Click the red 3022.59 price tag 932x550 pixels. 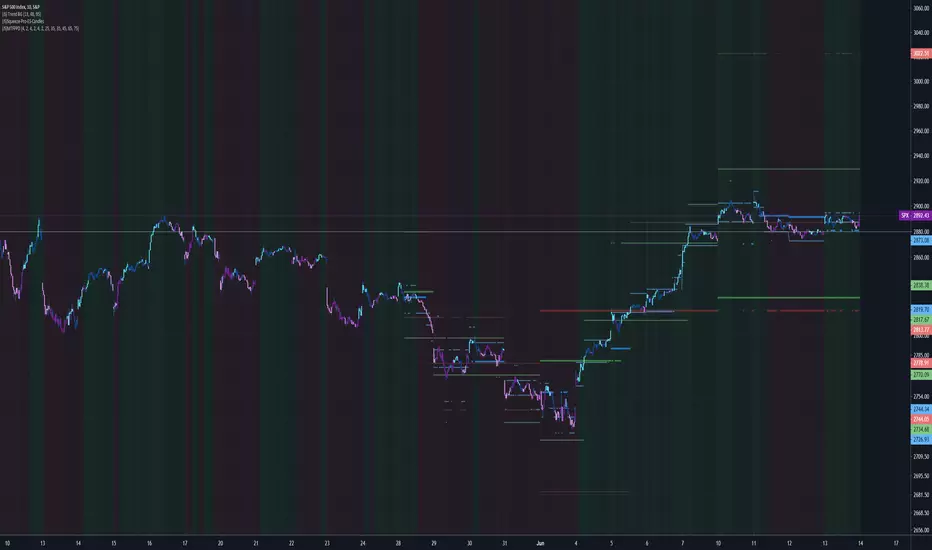(921, 54)
